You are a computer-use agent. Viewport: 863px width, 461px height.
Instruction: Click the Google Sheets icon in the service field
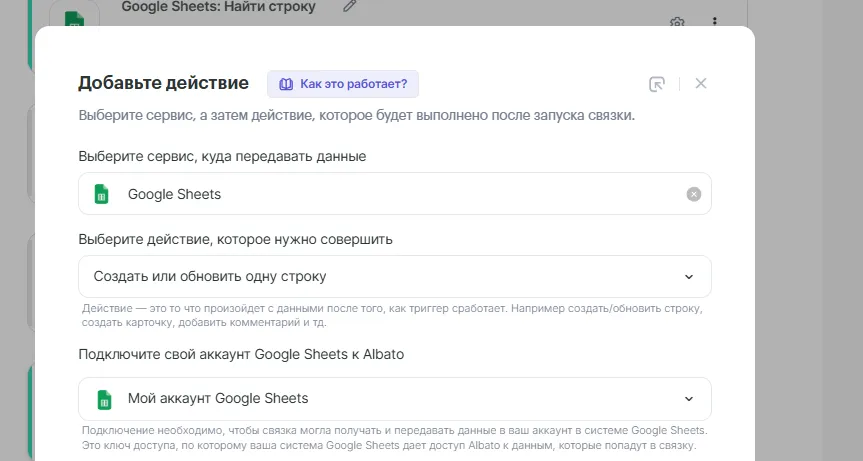click(x=101, y=194)
